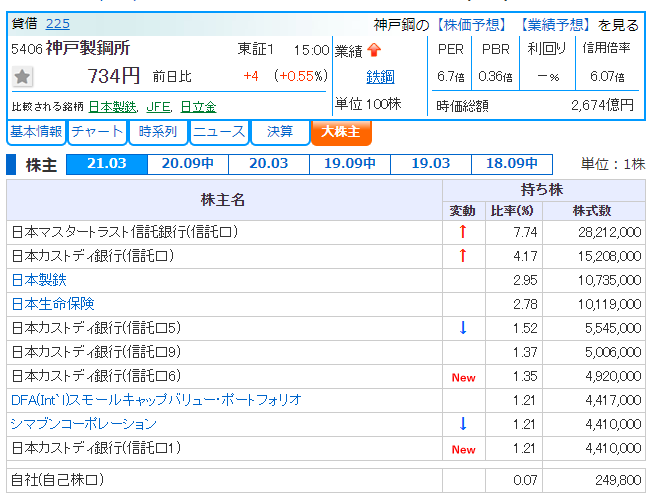This screenshot has width=651, height=496.
Task: Select the 19.03 period tab
Action: click(431, 164)
